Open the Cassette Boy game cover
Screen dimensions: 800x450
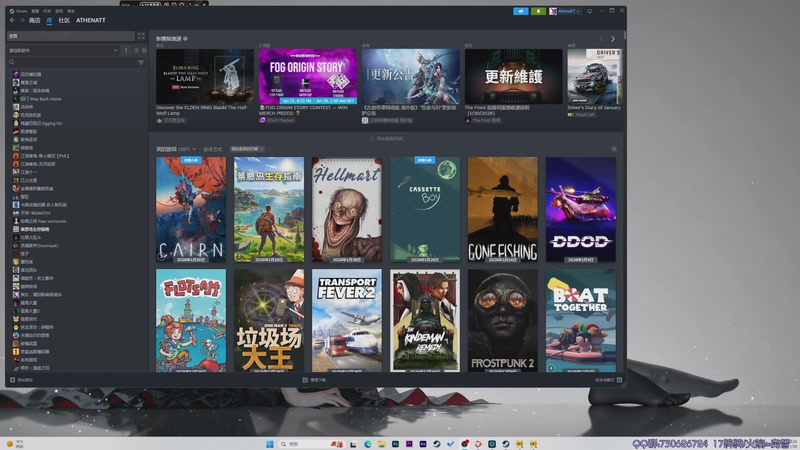425,210
